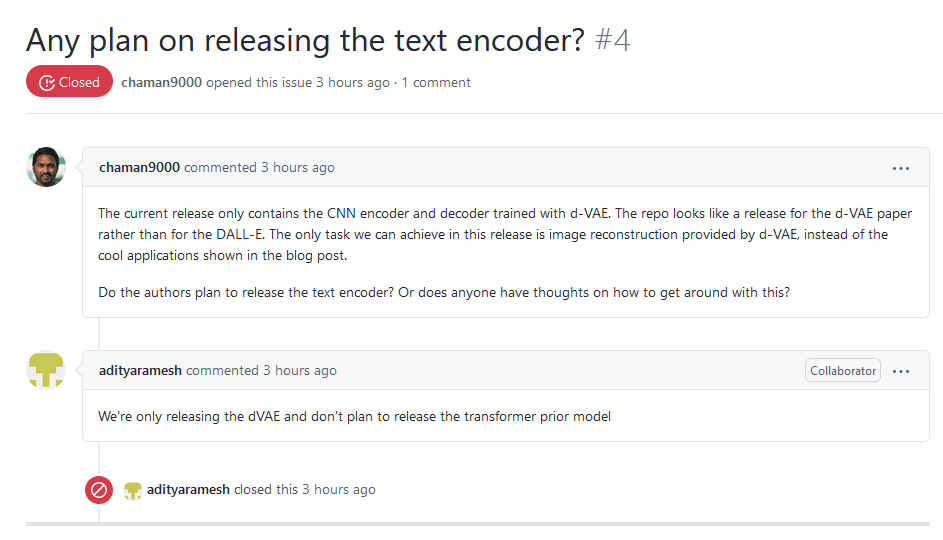Click the timestamp on chaman9000's comment

click(x=298, y=167)
